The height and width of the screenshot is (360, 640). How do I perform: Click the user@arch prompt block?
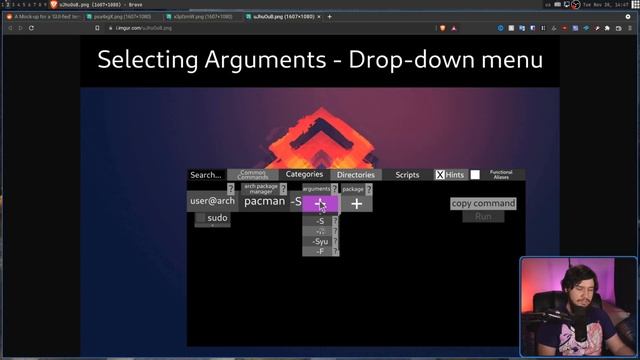[212, 201]
